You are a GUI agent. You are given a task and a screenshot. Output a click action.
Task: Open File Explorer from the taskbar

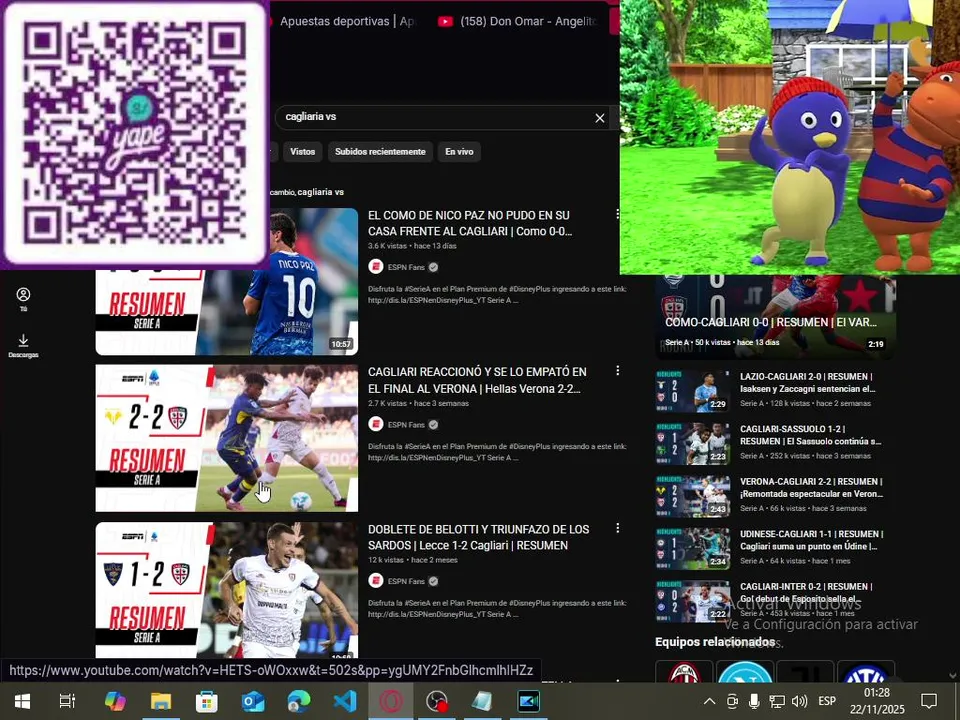tap(161, 701)
